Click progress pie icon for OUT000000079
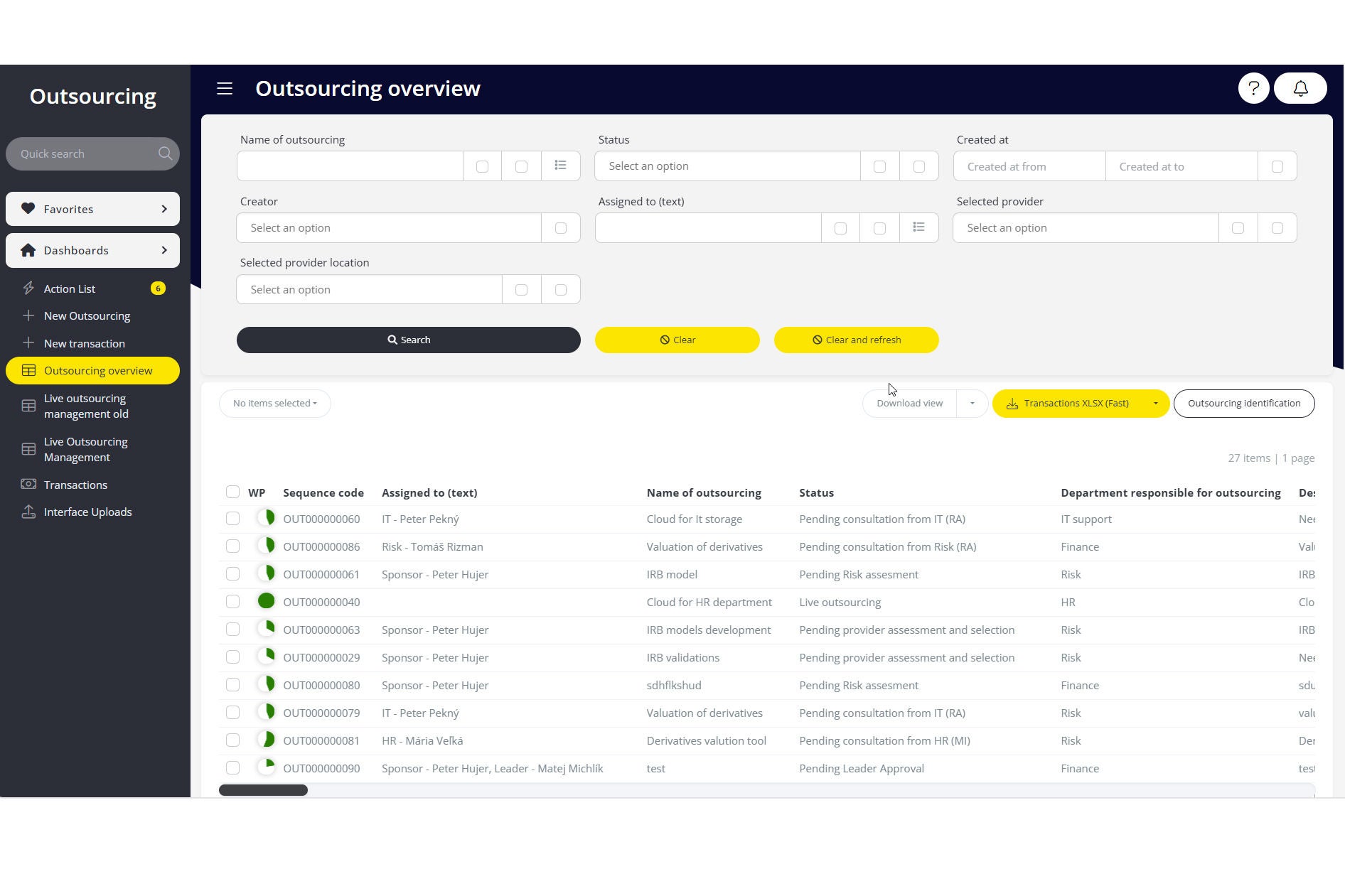Image resolution: width=1345 pixels, height=896 pixels. click(266, 712)
